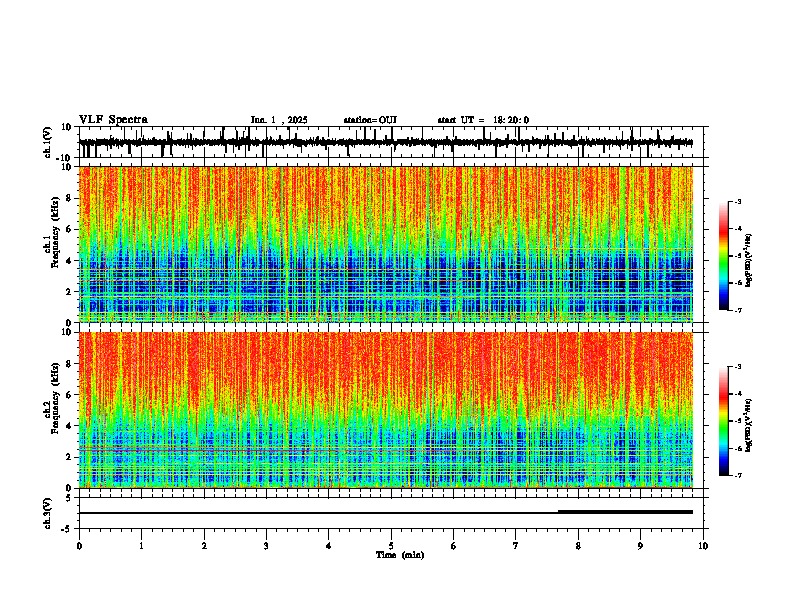Click the "3" time axis tick label
The height and width of the screenshot is (612, 792).
[266, 546]
